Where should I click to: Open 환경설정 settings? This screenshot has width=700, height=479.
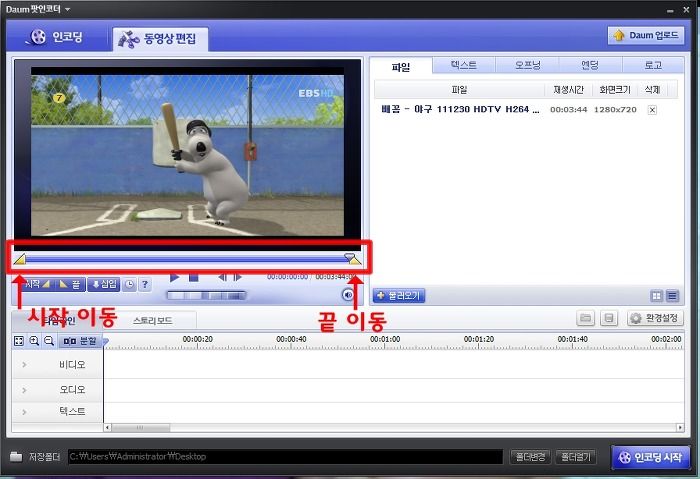click(x=655, y=318)
